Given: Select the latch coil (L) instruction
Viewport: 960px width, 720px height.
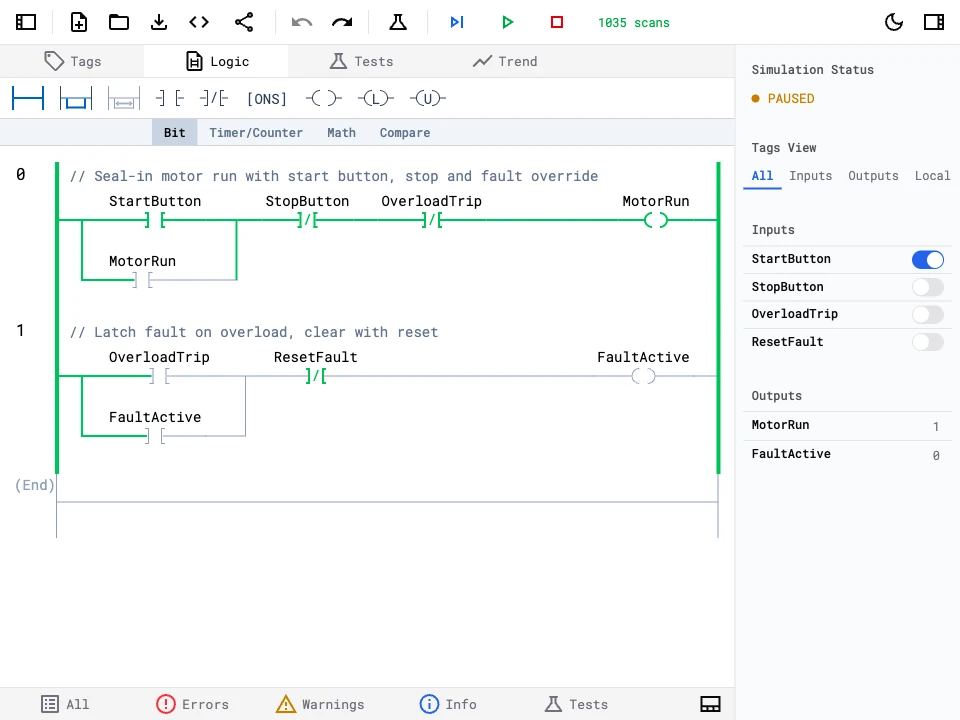Looking at the screenshot, I should [375, 98].
